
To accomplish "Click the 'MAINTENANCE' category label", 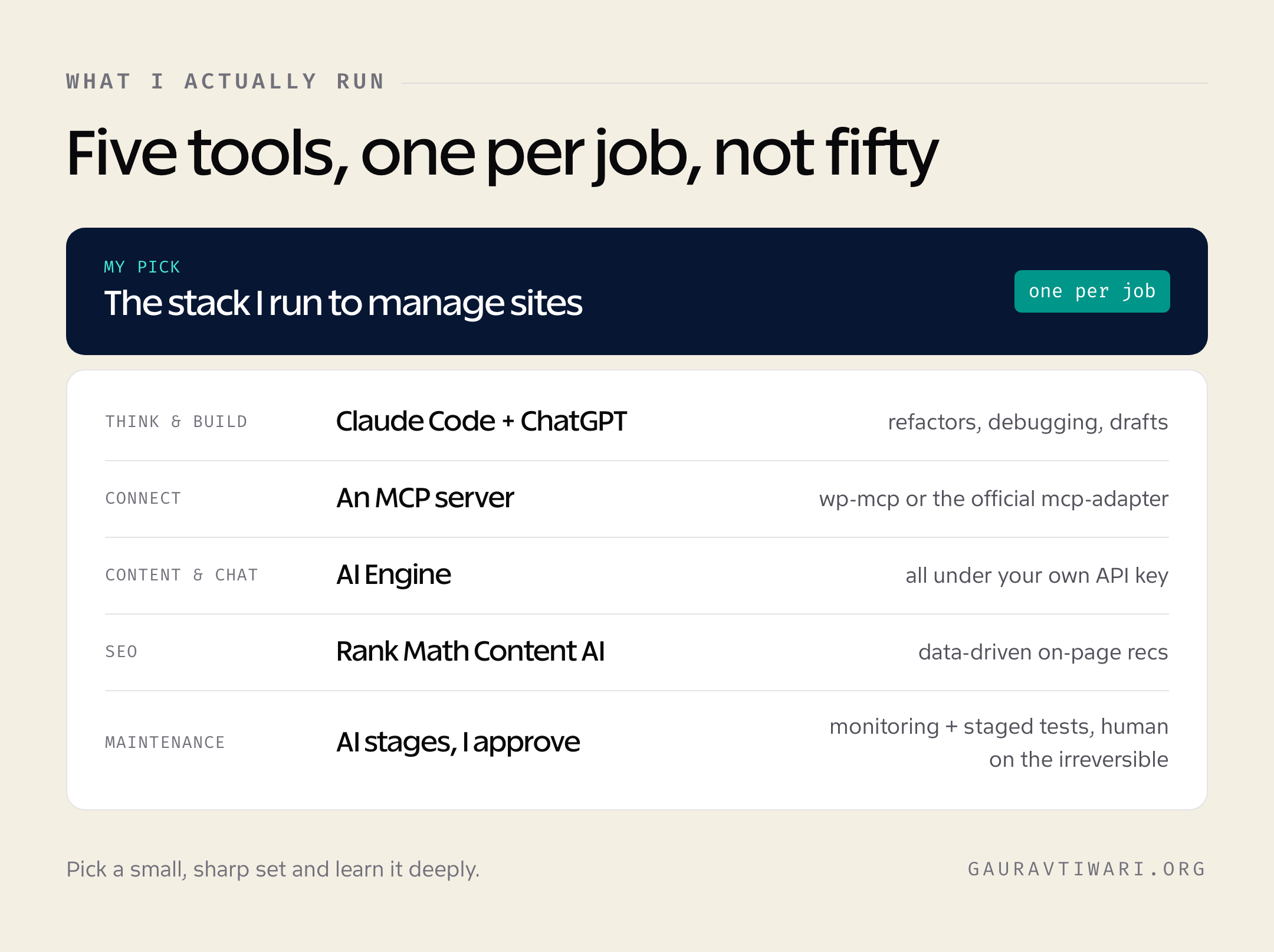I will tap(165, 743).
